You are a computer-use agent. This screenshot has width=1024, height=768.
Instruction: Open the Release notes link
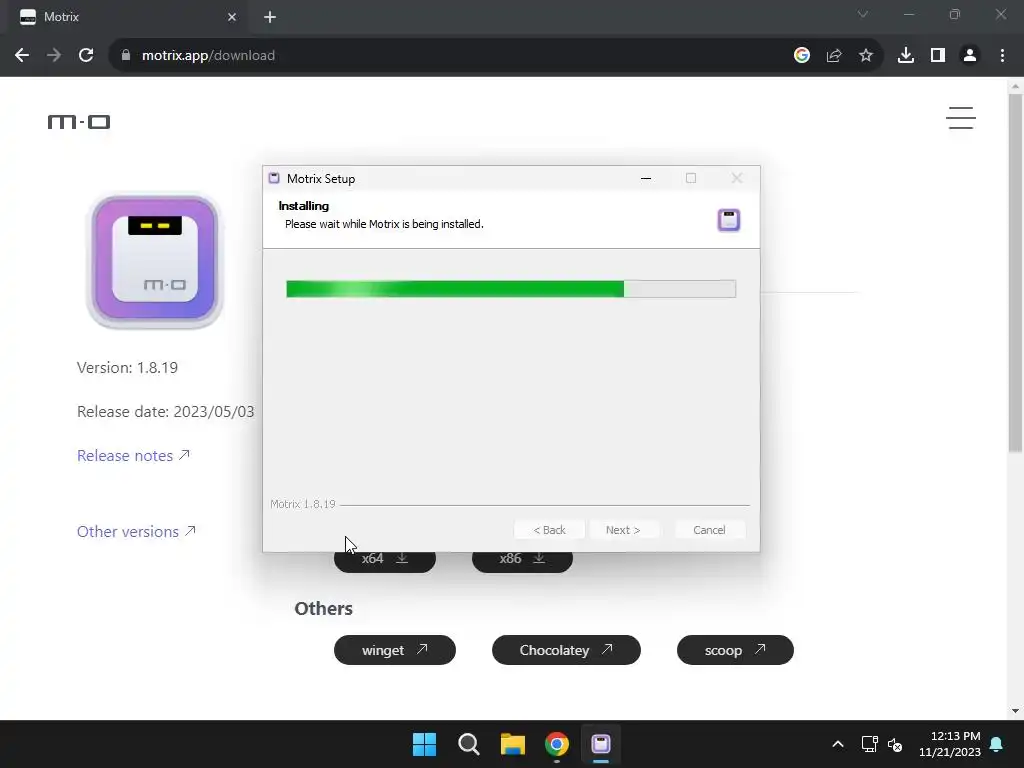click(x=133, y=455)
